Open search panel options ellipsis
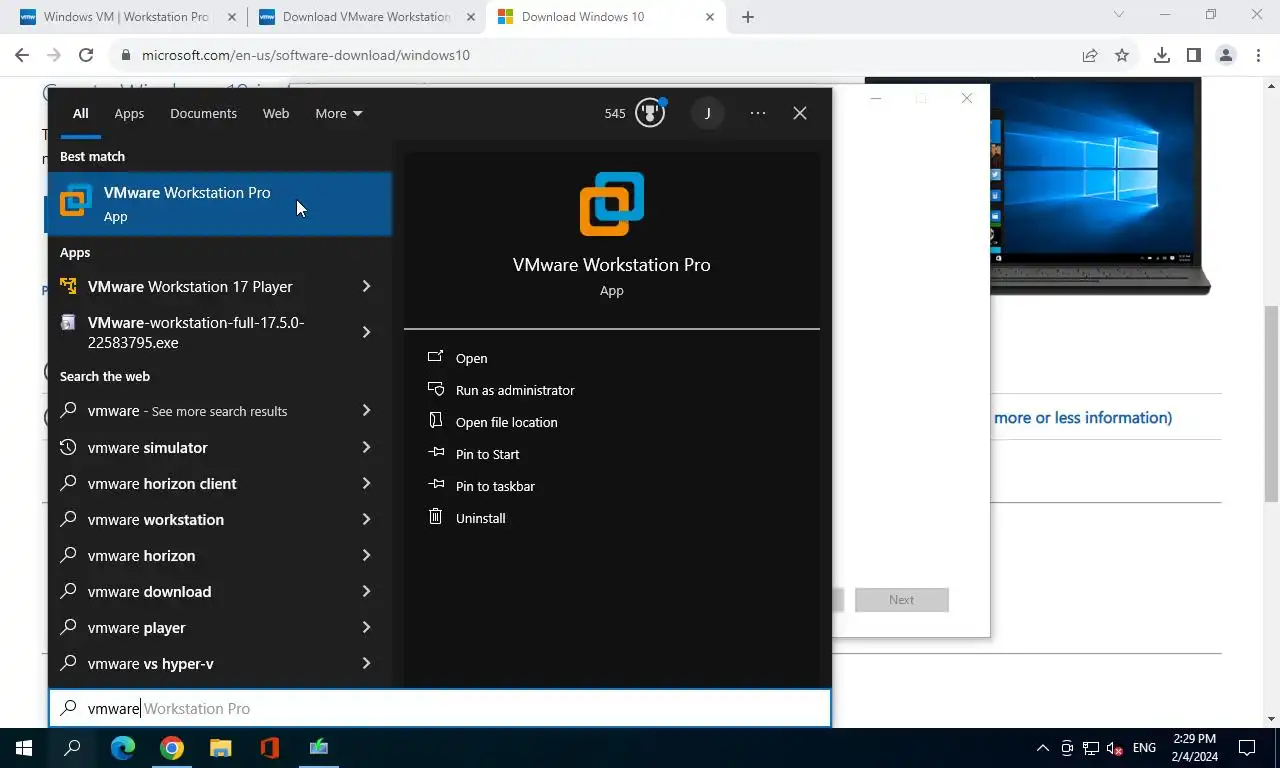Screen dimensions: 1280x768 (758, 113)
